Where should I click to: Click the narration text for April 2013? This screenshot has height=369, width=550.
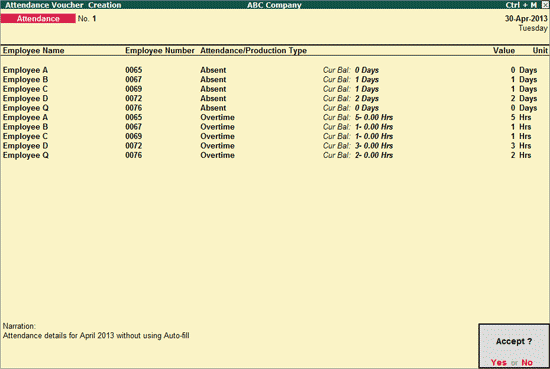[x=96, y=336]
